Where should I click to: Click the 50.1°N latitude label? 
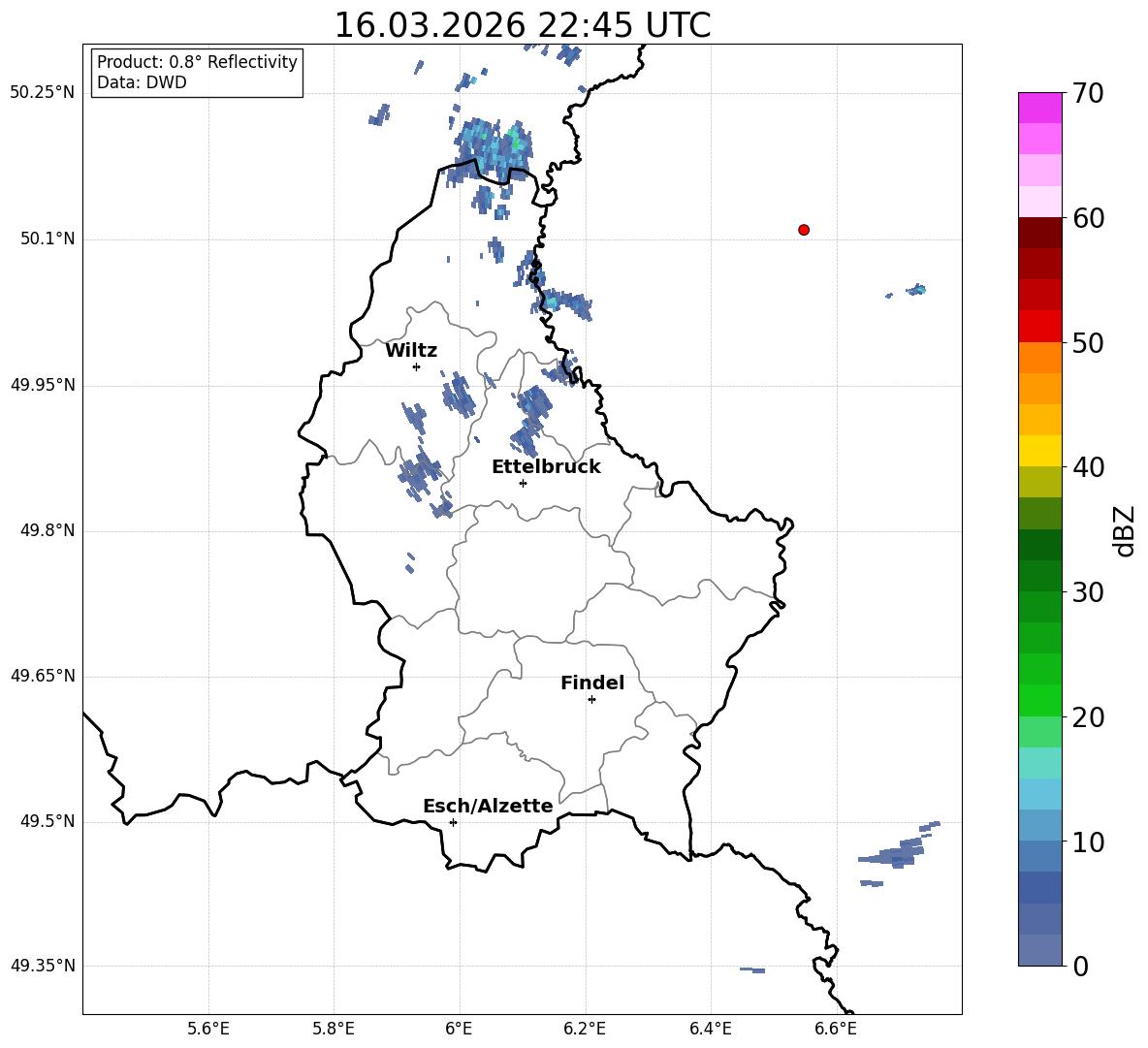click(48, 239)
